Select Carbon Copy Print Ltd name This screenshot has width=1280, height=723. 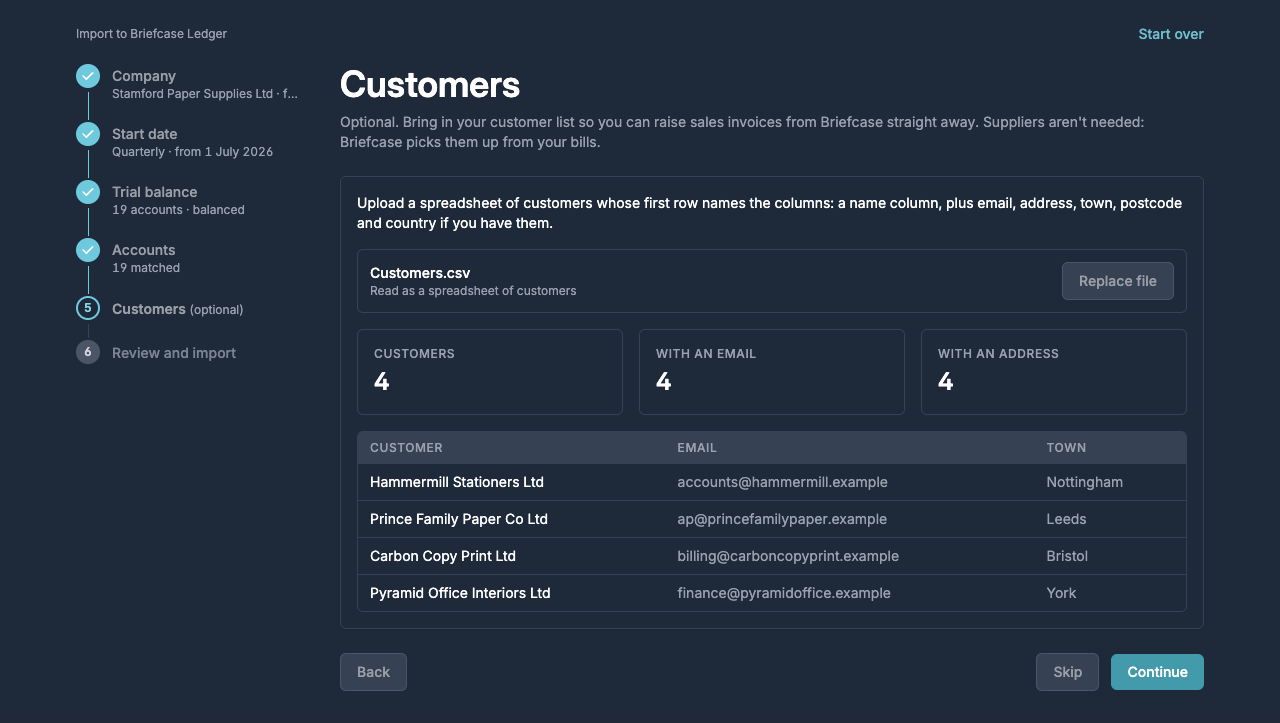coord(443,556)
